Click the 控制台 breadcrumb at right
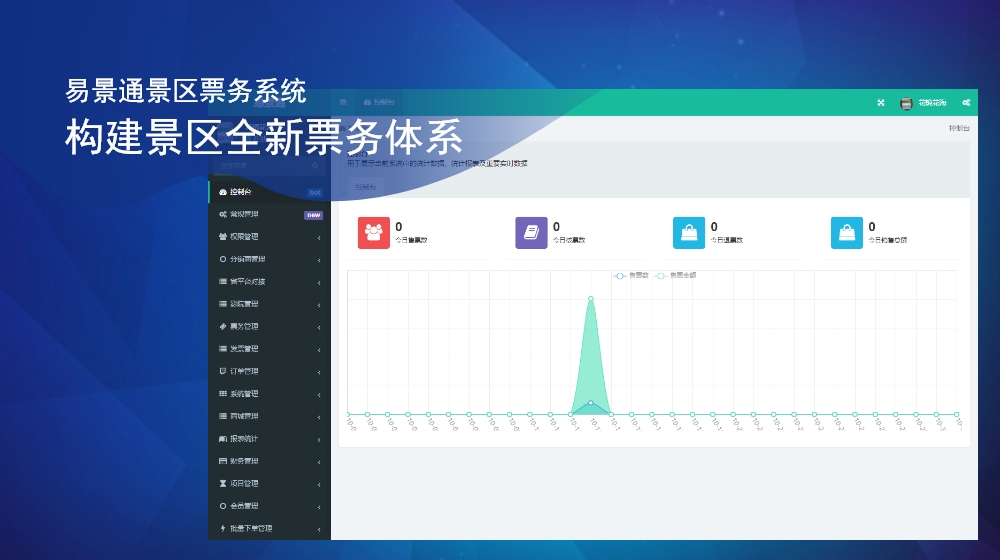Image resolution: width=1000 pixels, height=560 pixels. (x=959, y=128)
